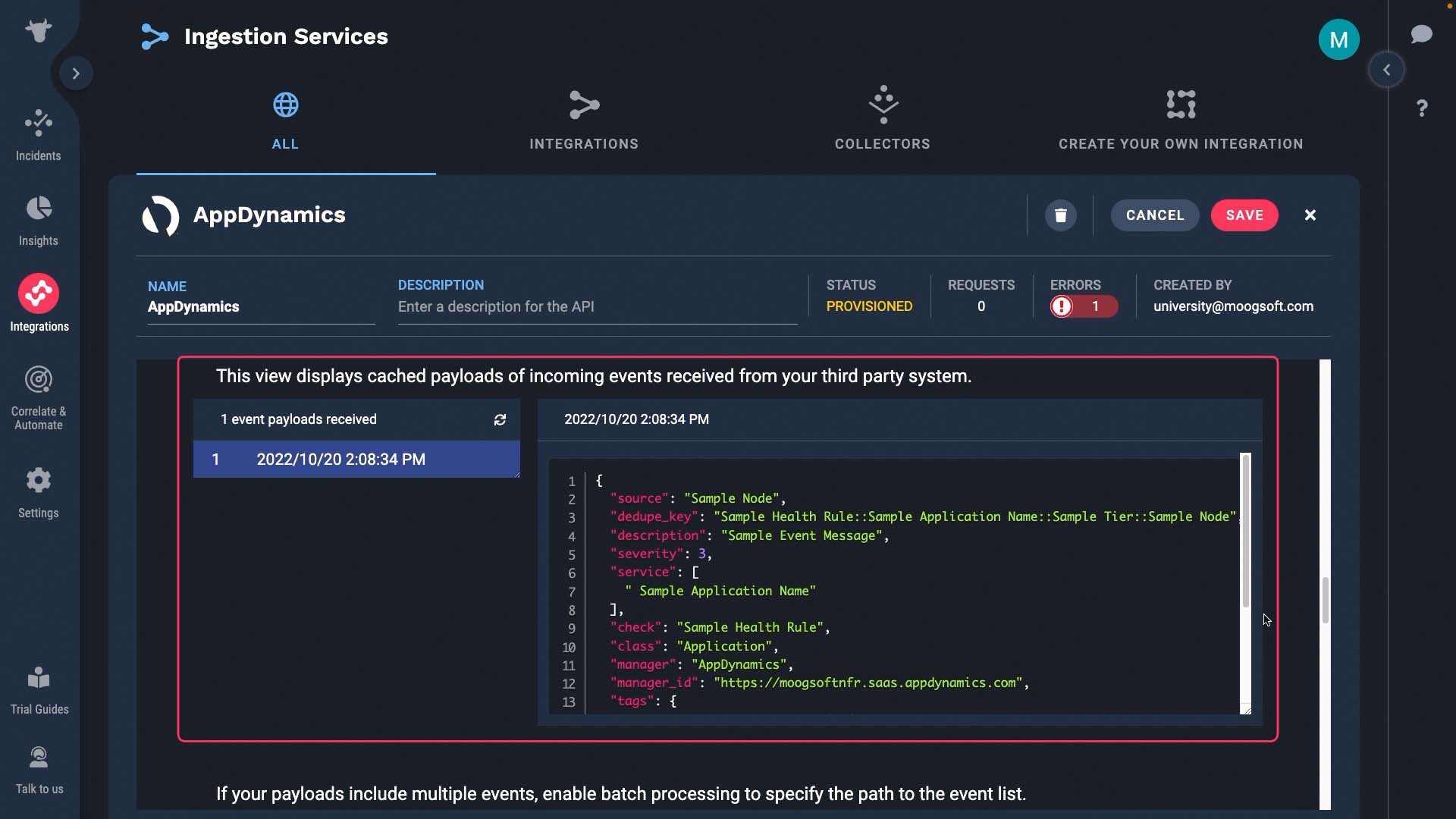Click the CANCEL button

pyautogui.click(x=1155, y=215)
